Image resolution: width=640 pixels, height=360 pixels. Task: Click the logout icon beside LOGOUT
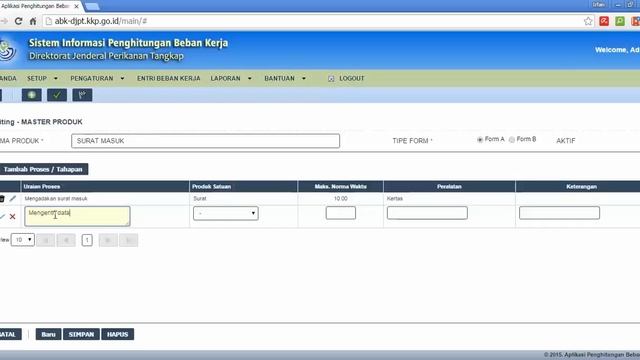pyautogui.click(x=331, y=78)
